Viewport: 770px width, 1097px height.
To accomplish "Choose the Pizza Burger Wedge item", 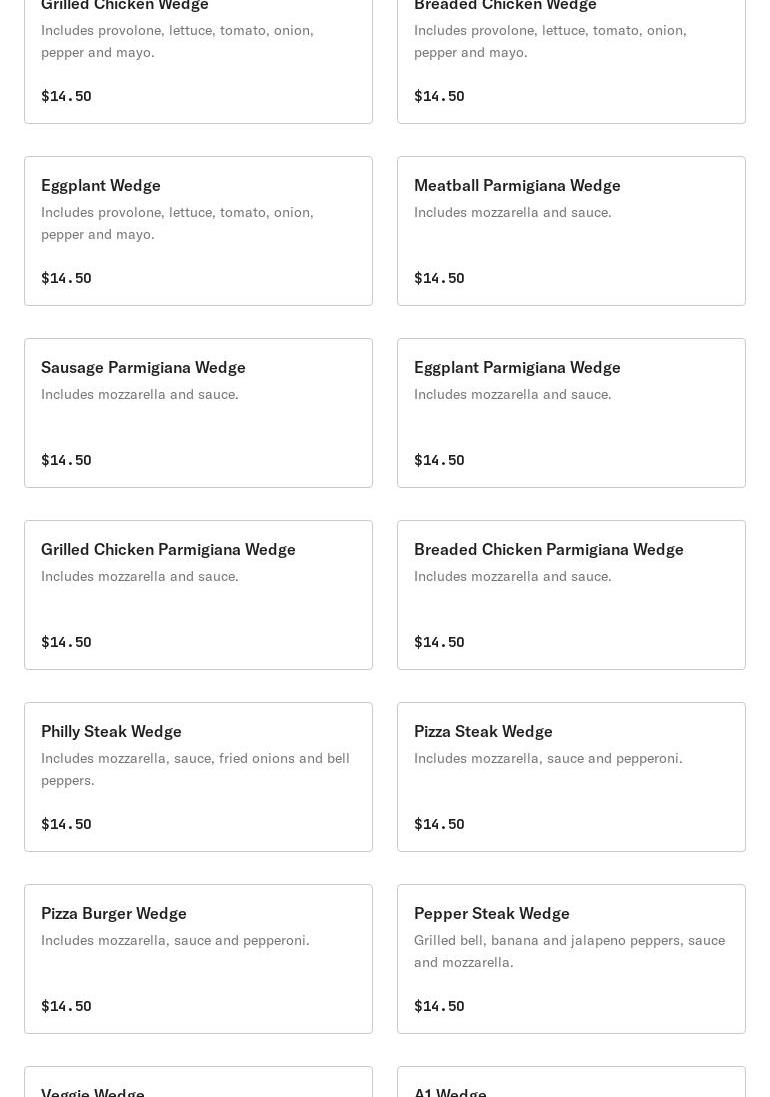I will tap(198, 959).
